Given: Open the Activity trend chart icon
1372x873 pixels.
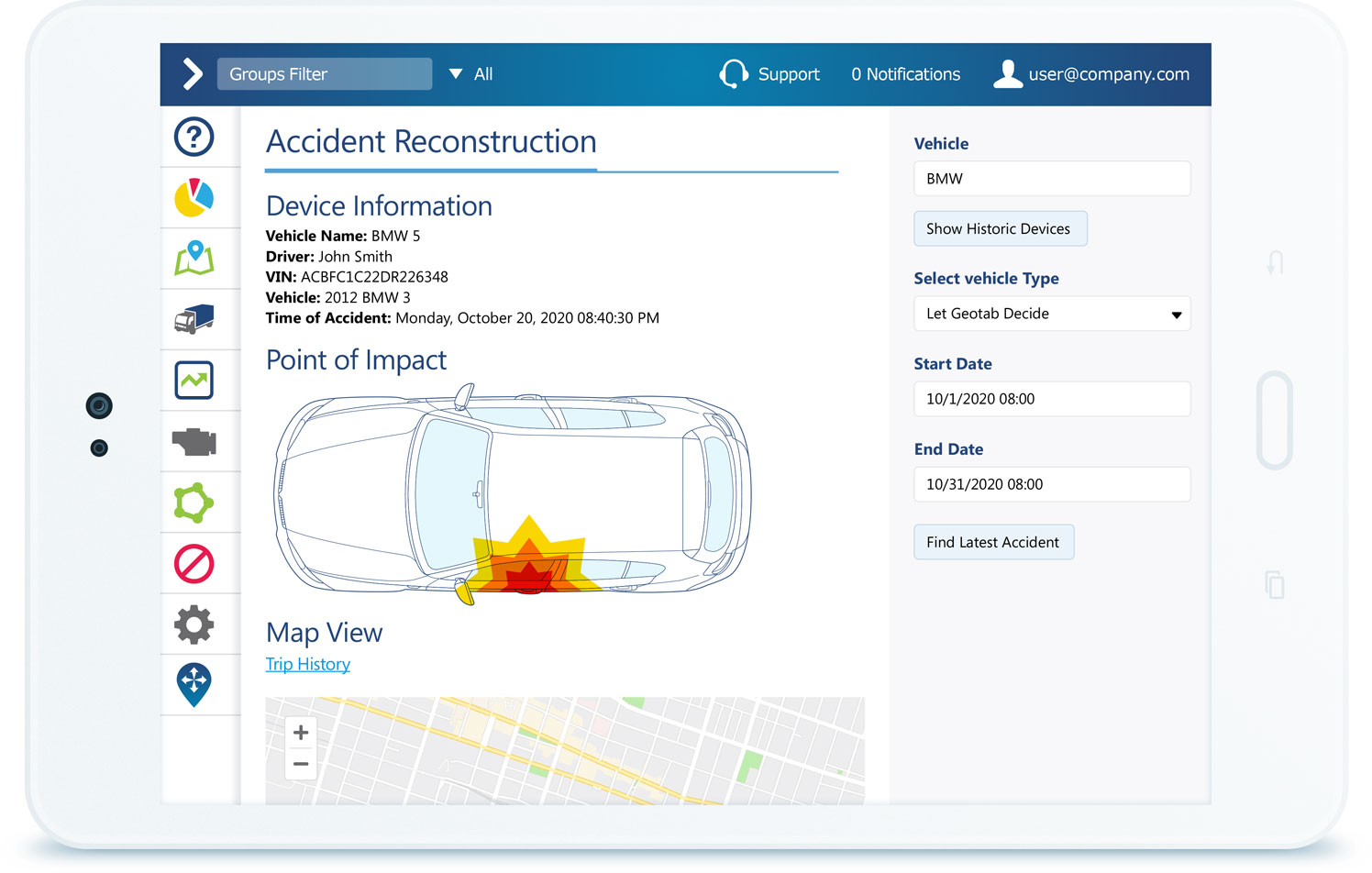Looking at the screenshot, I should tap(194, 380).
